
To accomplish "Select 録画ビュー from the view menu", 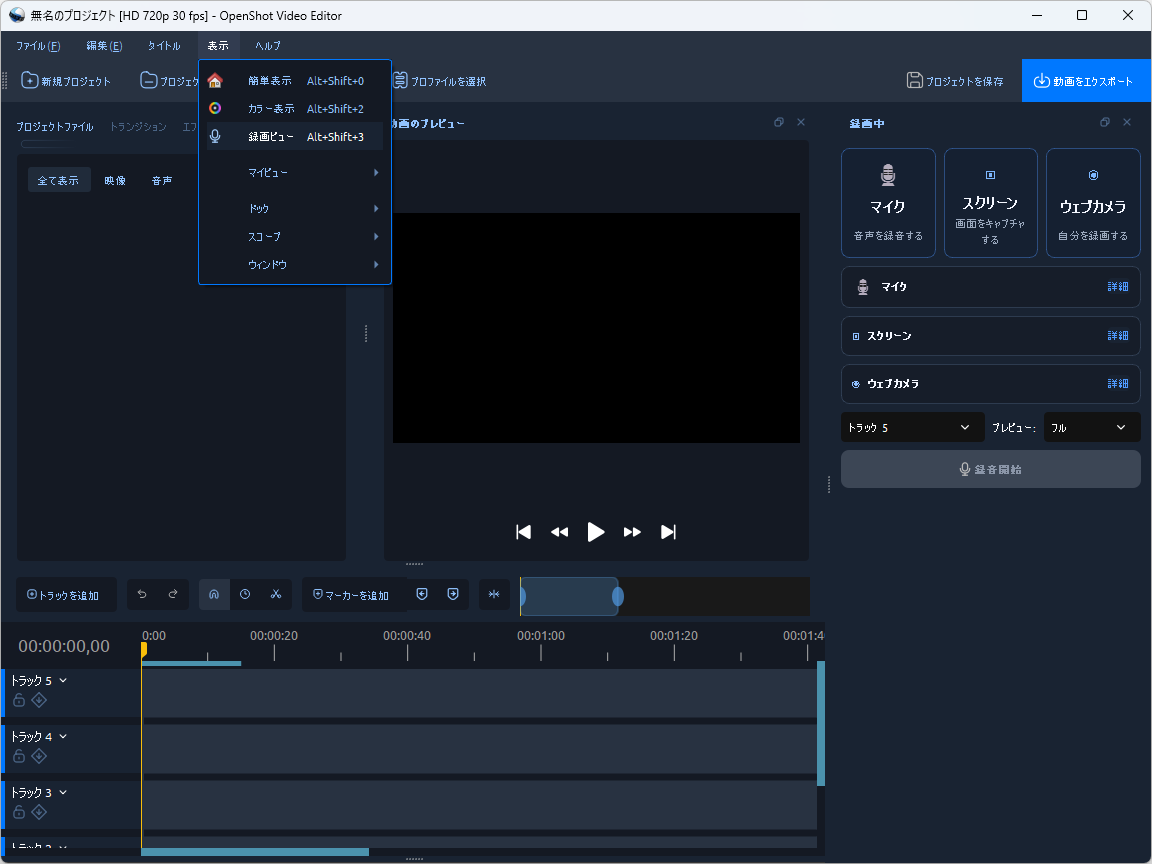I will tap(295, 137).
